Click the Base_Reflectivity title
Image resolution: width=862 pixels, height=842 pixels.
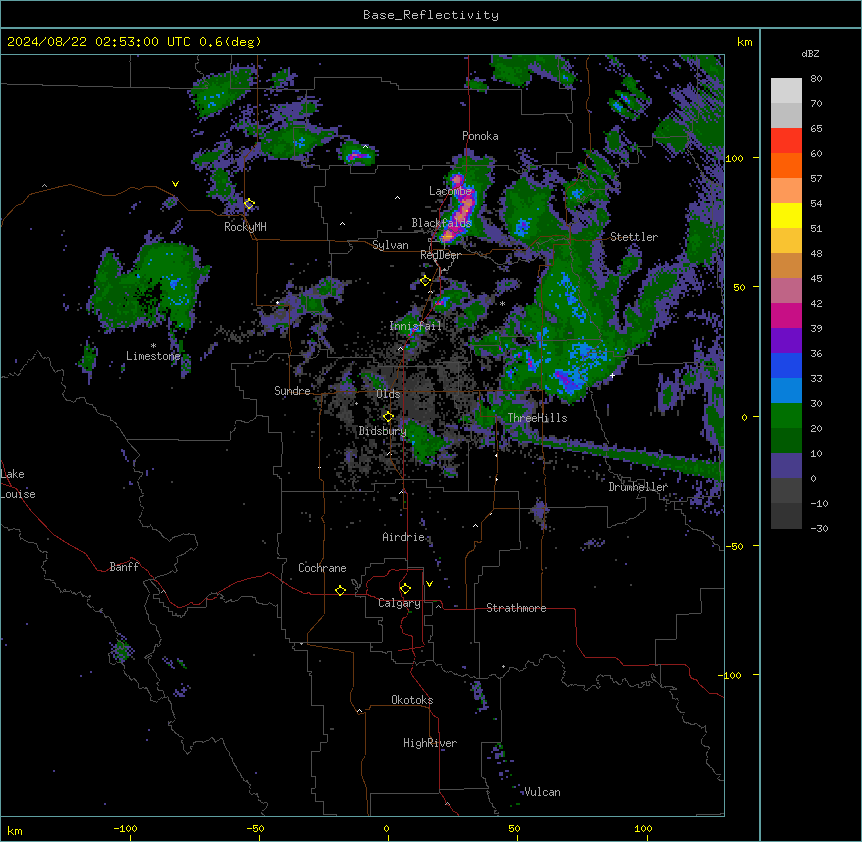point(431,15)
